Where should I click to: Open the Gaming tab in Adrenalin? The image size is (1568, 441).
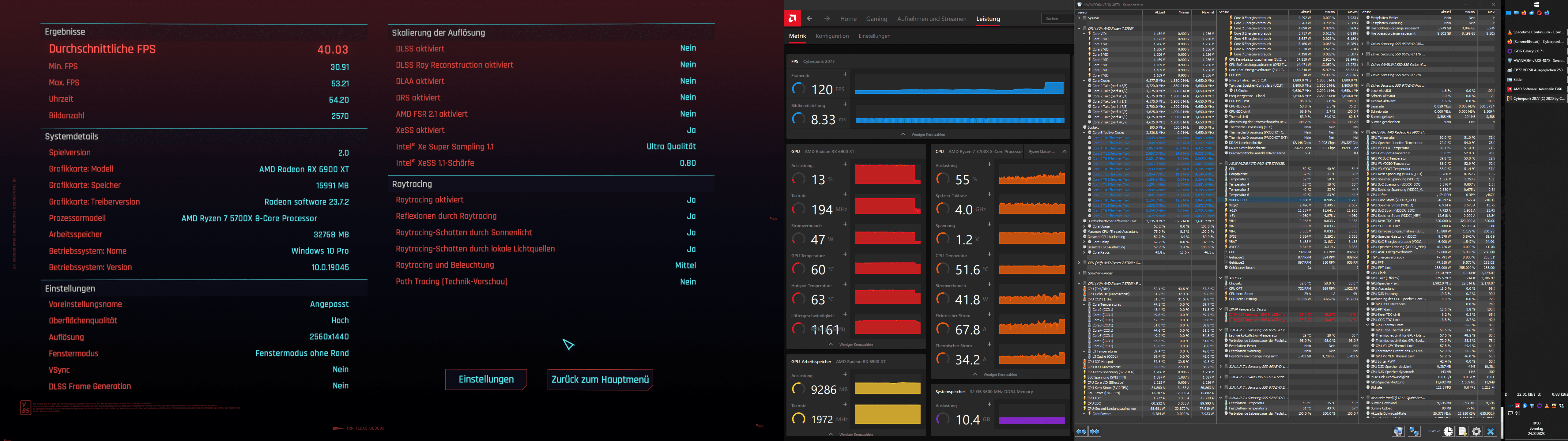pyautogui.click(x=877, y=19)
